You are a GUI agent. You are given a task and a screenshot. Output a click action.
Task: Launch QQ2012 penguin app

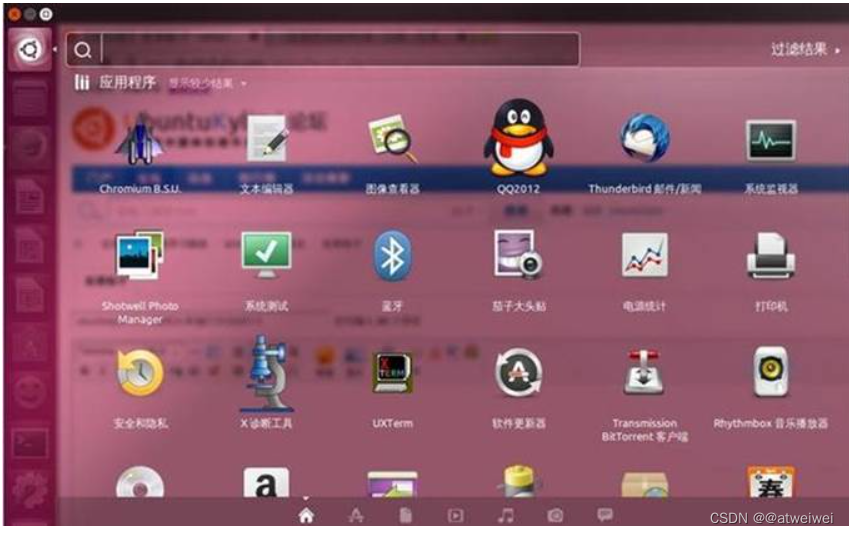518,138
